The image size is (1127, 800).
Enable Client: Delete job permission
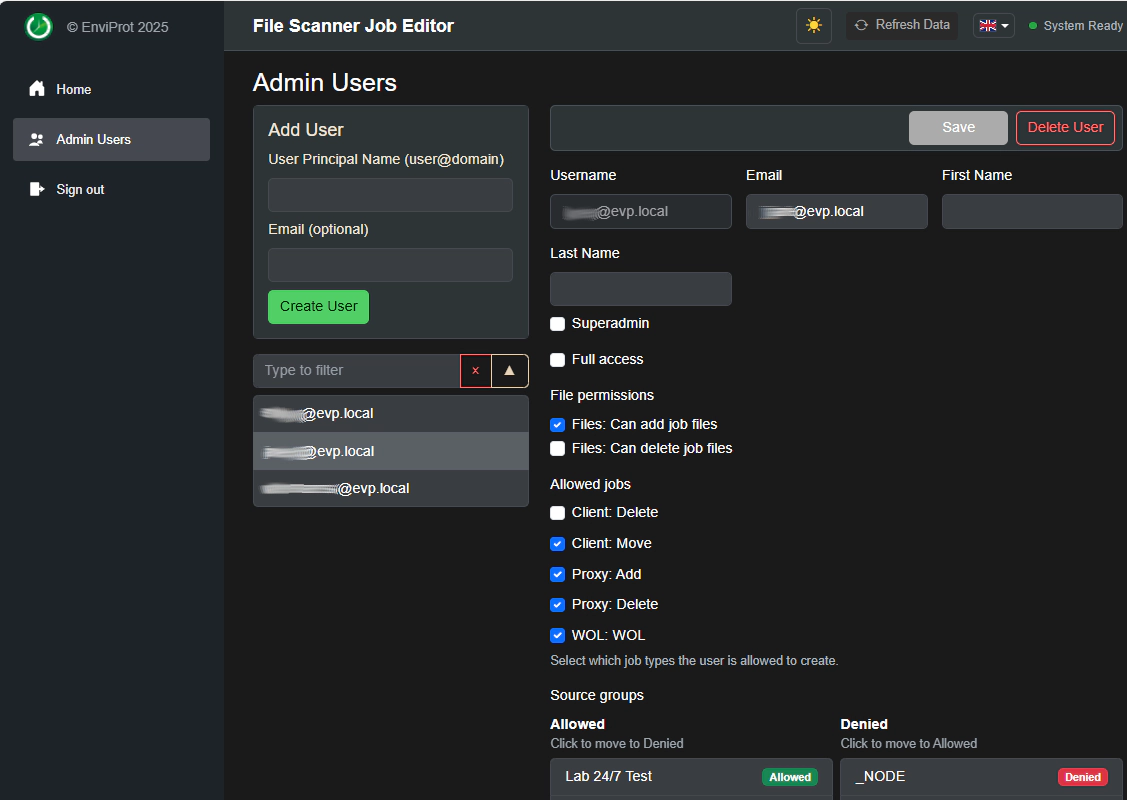(x=558, y=513)
